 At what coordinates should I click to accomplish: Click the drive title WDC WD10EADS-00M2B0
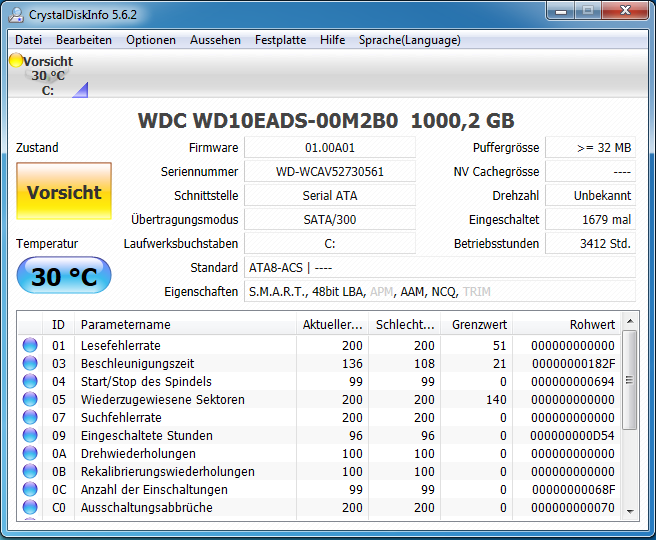coord(268,121)
